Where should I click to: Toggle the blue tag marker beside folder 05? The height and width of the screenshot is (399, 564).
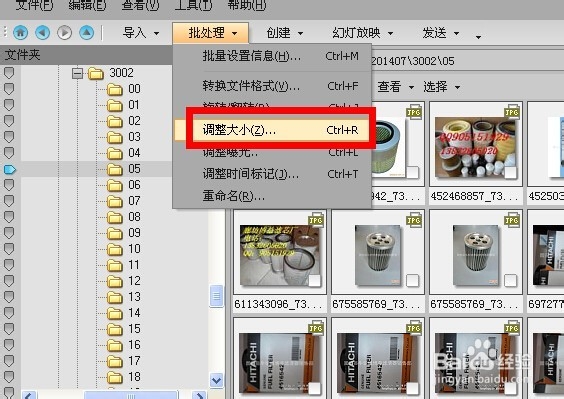coord(10,169)
